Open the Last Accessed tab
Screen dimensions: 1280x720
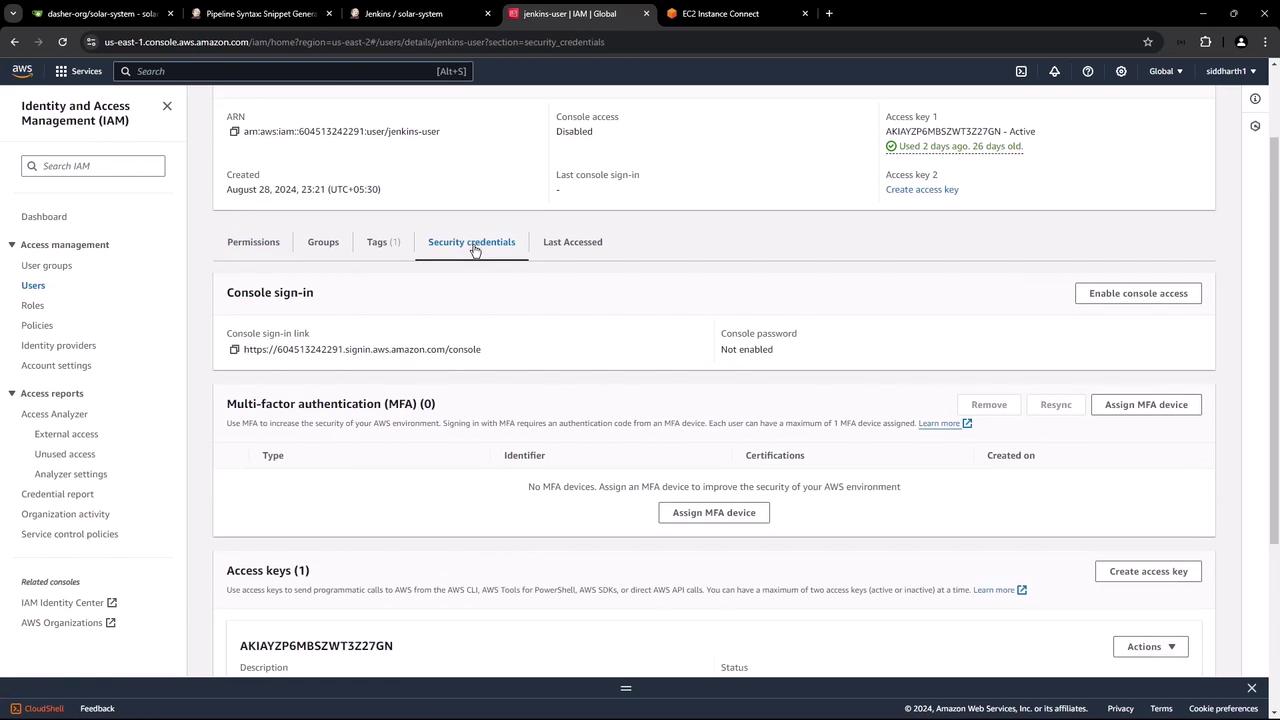click(572, 242)
